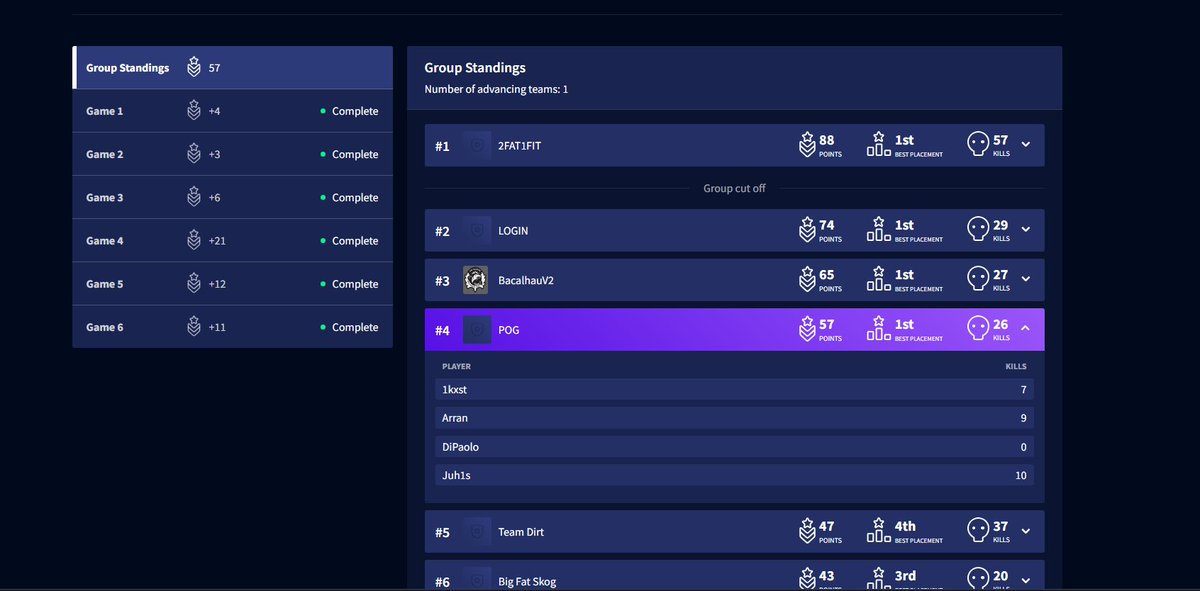
Task: Click the Team Dirt logo shield
Action: pos(476,532)
